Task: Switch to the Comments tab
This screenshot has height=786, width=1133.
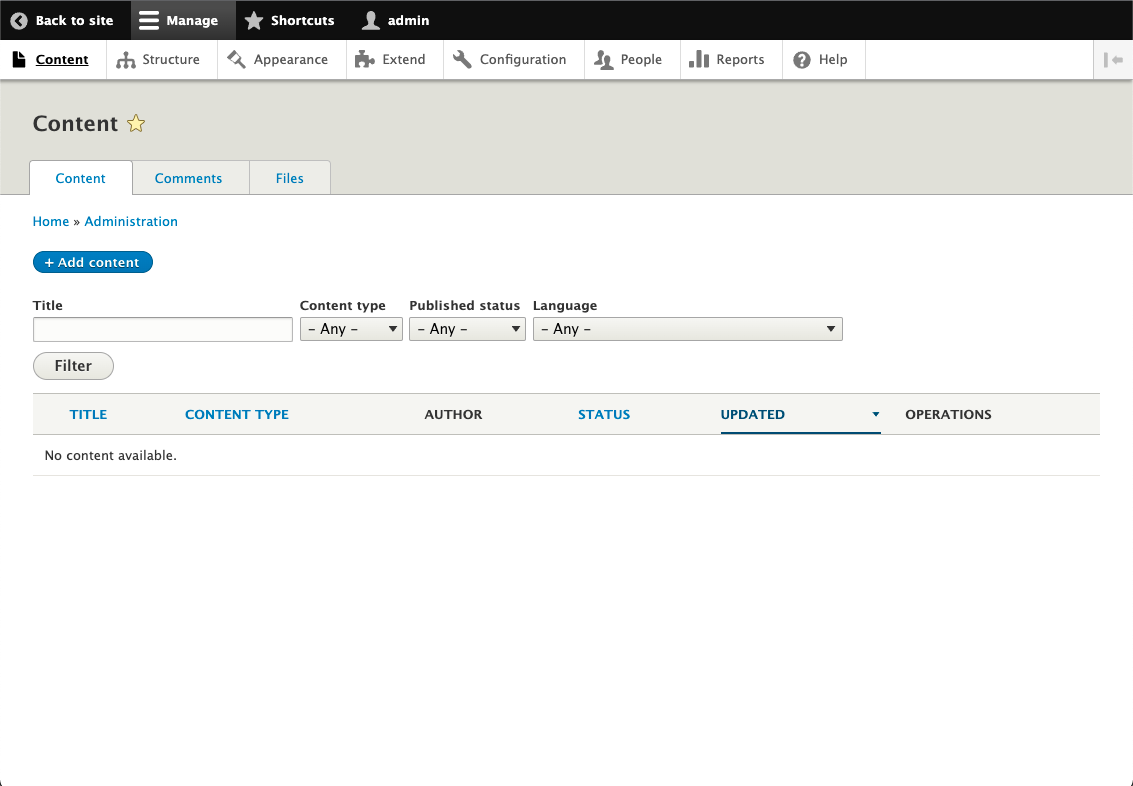Action: pyautogui.click(x=189, y=178)
